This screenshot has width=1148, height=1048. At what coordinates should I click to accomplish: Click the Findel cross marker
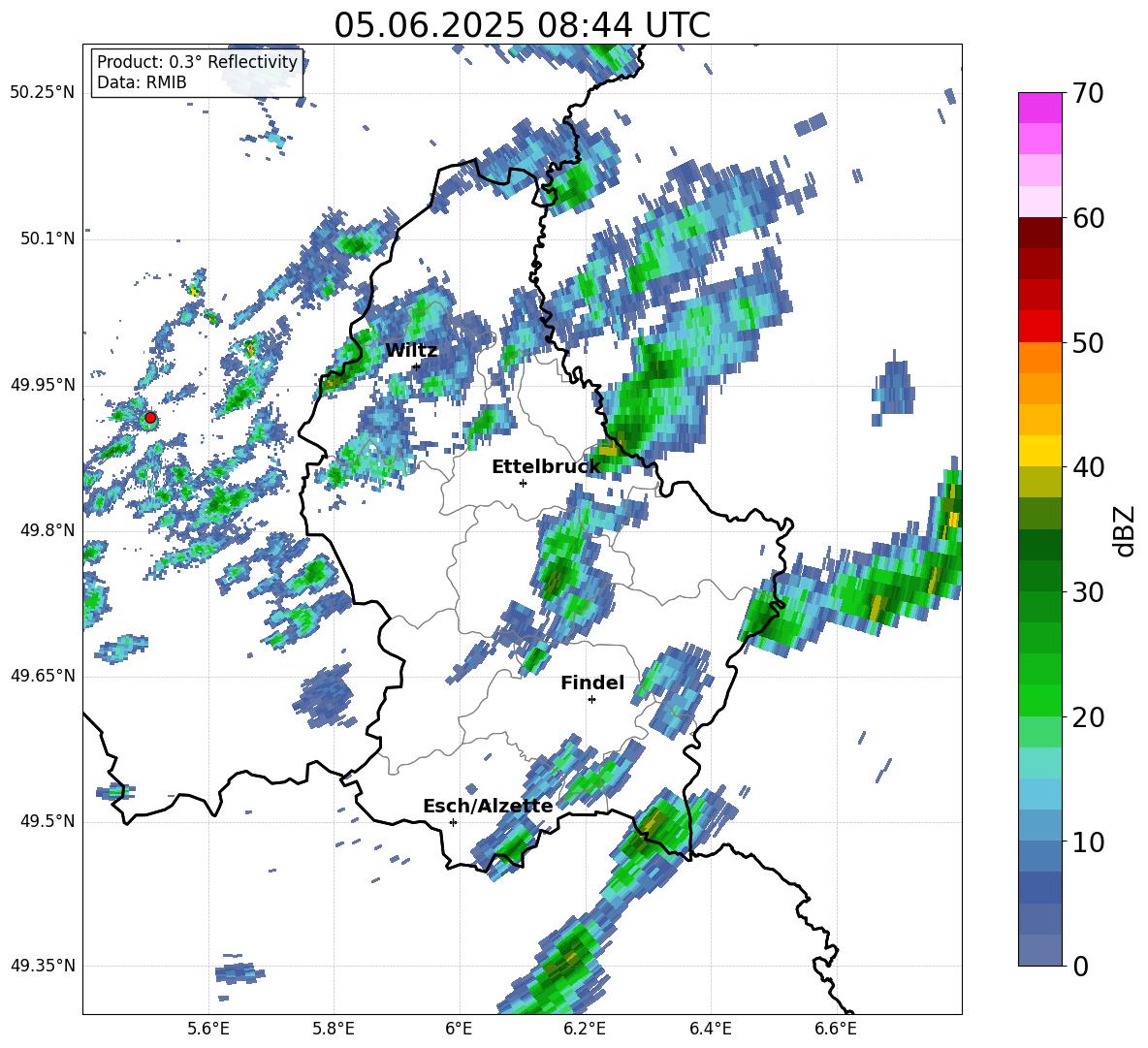591,700
